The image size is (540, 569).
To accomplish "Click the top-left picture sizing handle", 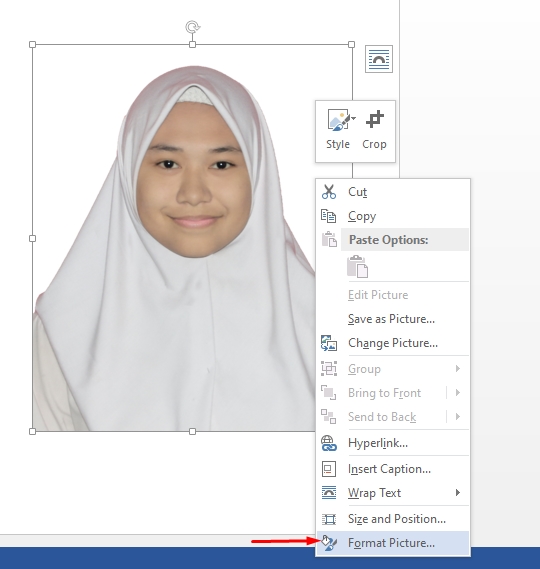I will 32,44.
